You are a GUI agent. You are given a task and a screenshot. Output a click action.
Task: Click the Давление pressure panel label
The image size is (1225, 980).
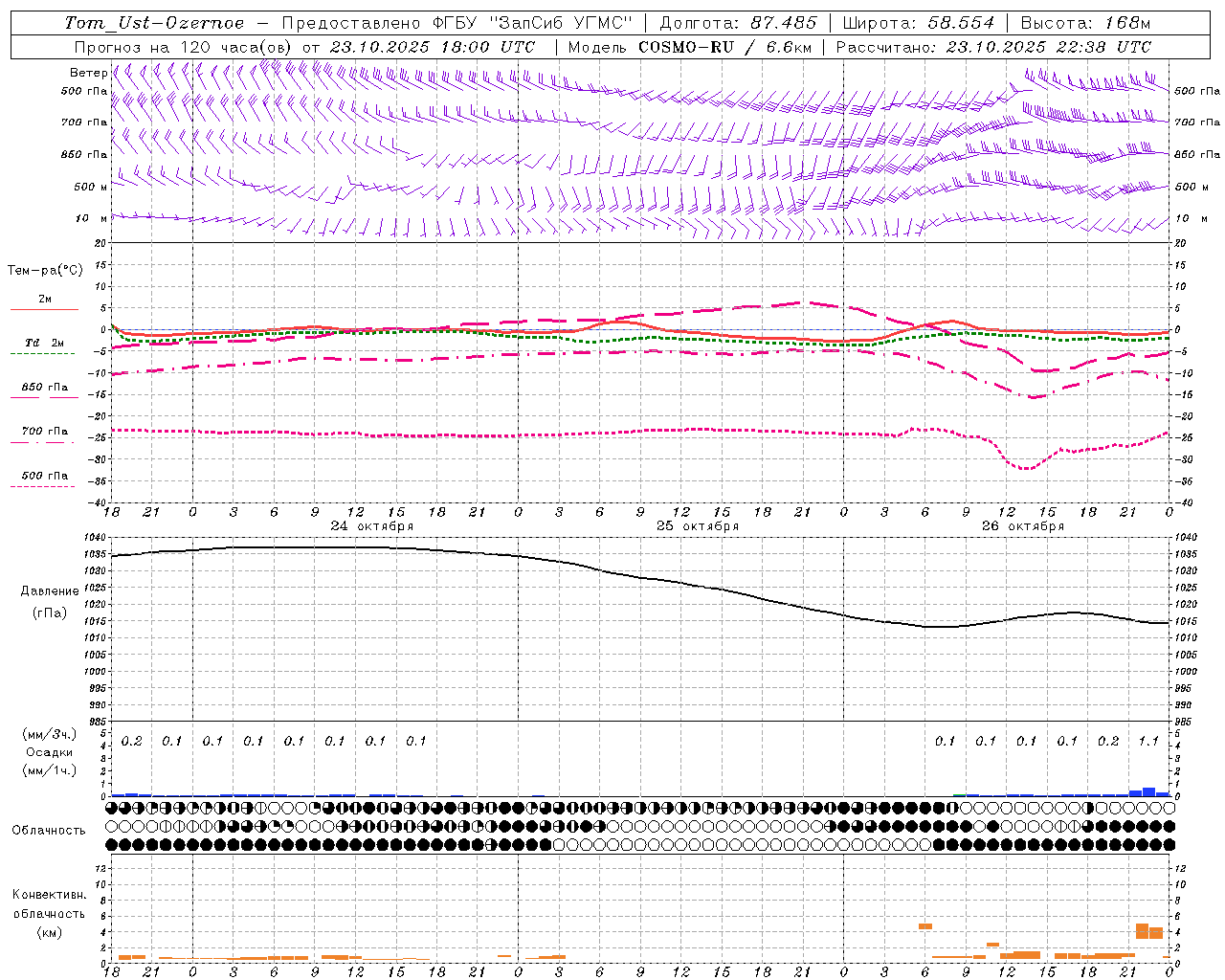coord(50,591)
